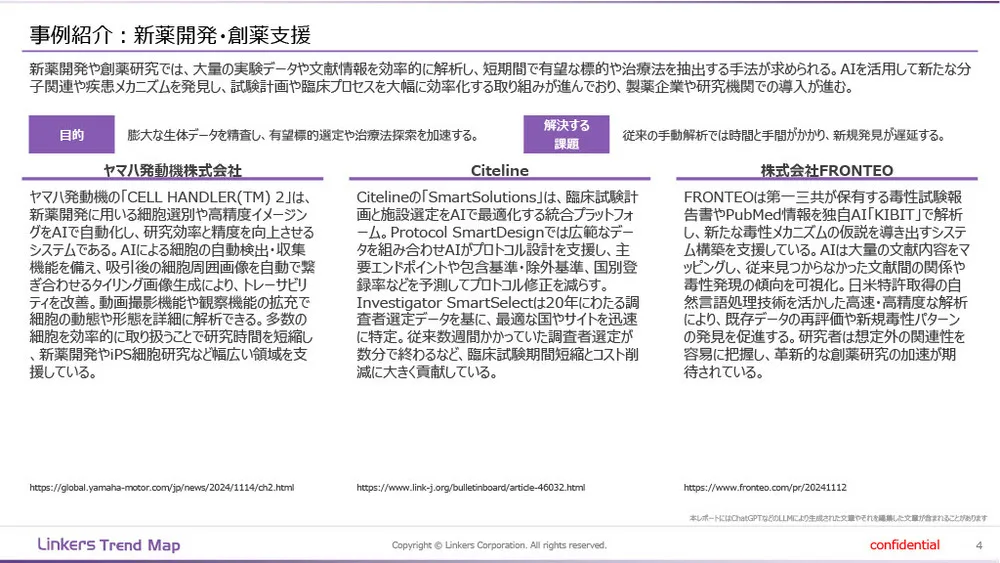Select the Citeline column heading
Image resolution: width=1000 pixels, height=563 pixels.
pyautogui.click(x=499, y=171)
